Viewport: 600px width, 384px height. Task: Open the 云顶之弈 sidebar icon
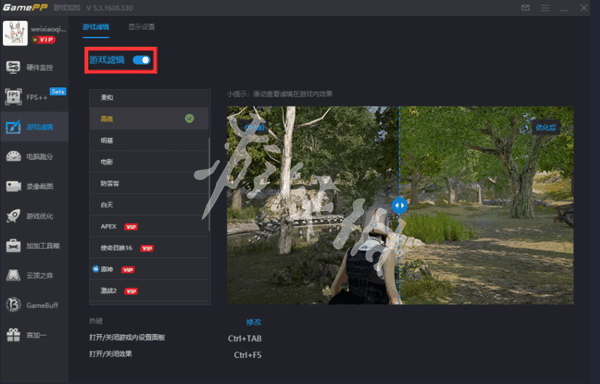(x=13, y=275)
